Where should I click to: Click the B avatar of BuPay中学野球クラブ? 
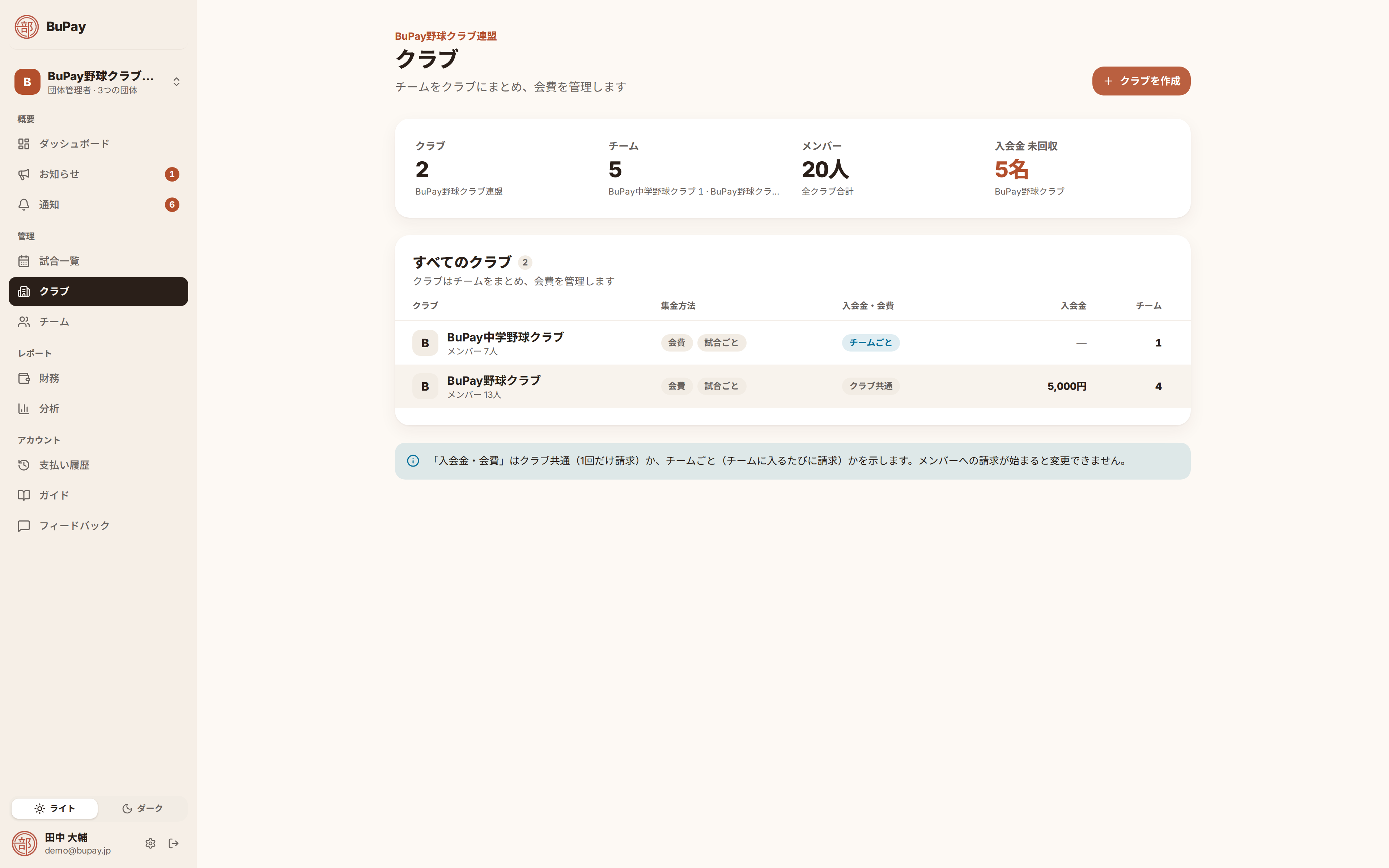425,343
